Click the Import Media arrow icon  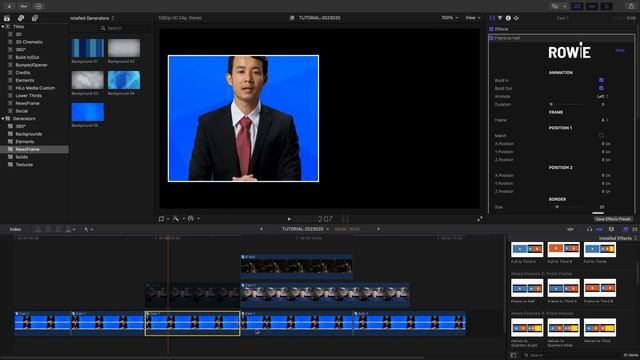[x=9, y=6]
